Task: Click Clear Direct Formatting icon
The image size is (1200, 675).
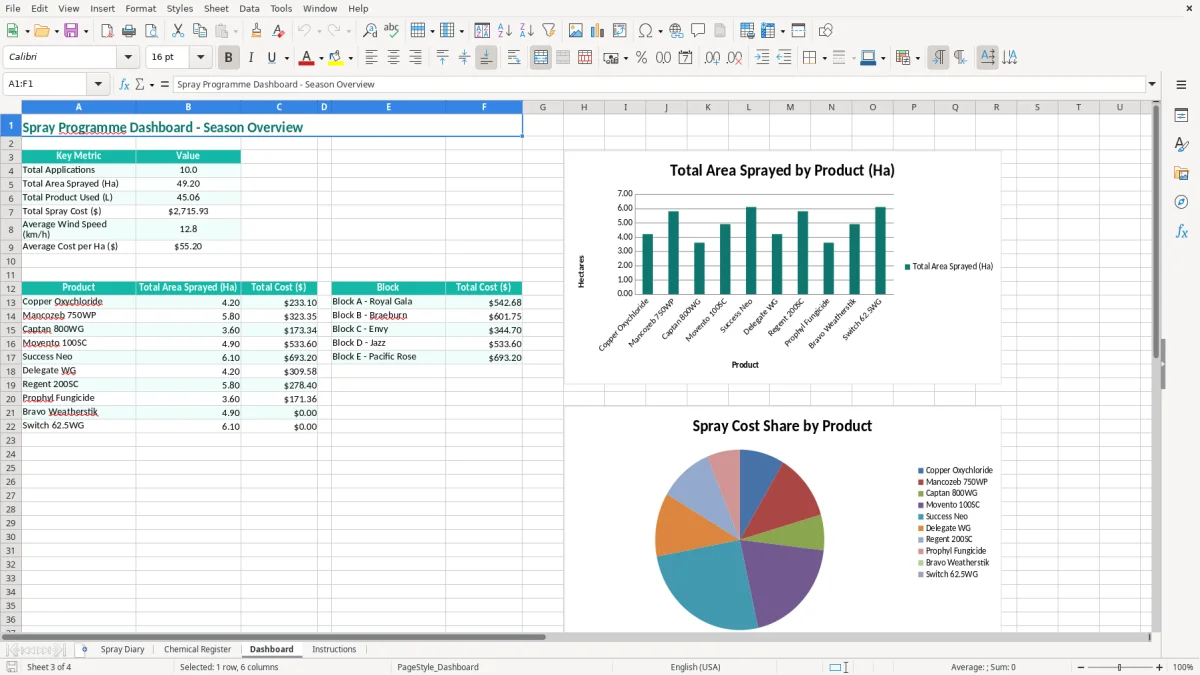Action: click(278, 31)
